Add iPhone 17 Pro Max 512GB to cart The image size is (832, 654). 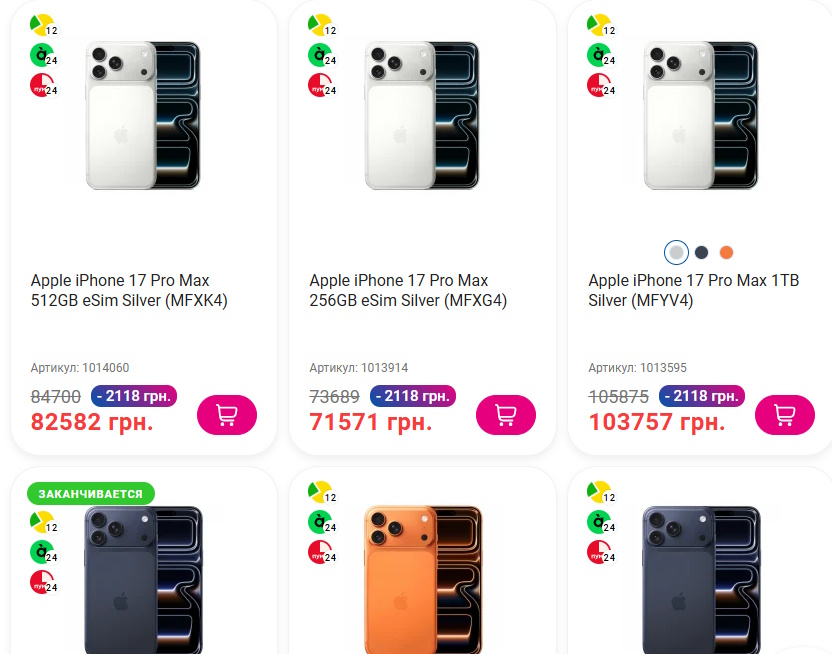[x=227, y=415]
